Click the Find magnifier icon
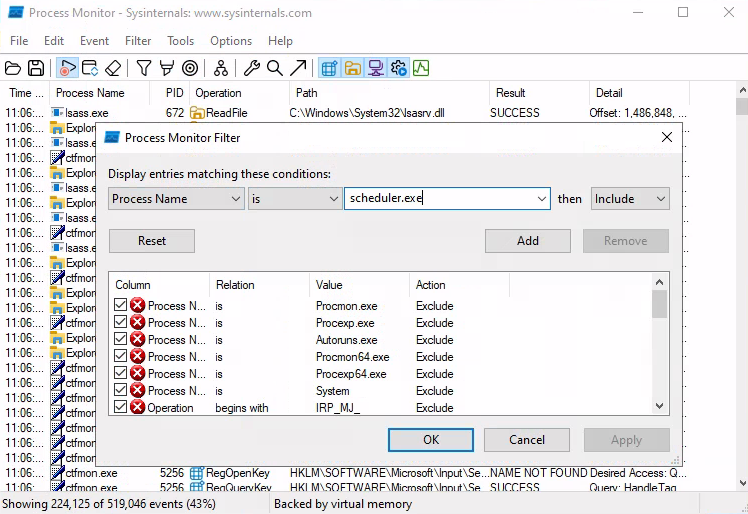Viewport: 748px width, 514px height. coord(274,68)
